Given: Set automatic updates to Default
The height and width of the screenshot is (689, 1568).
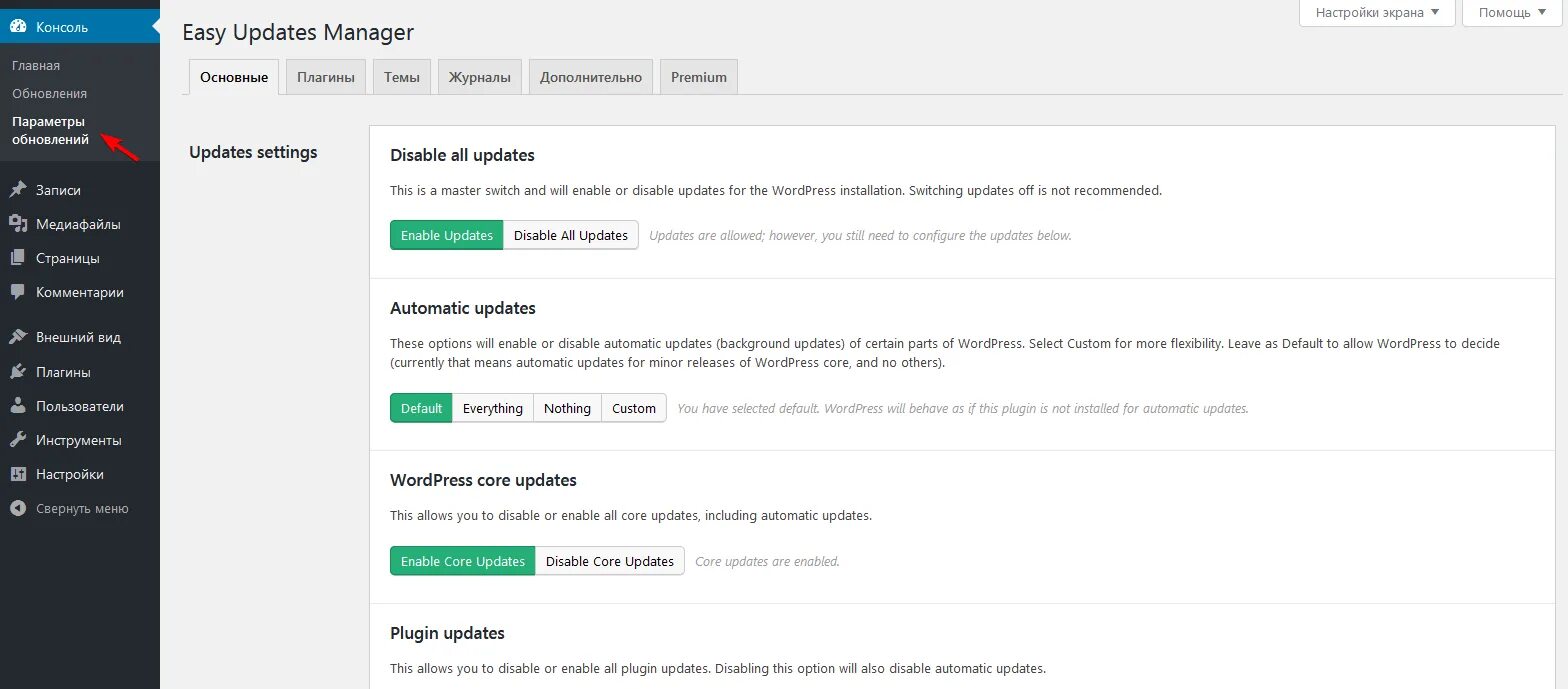Looking at the screenshot, I should (421, 408).
